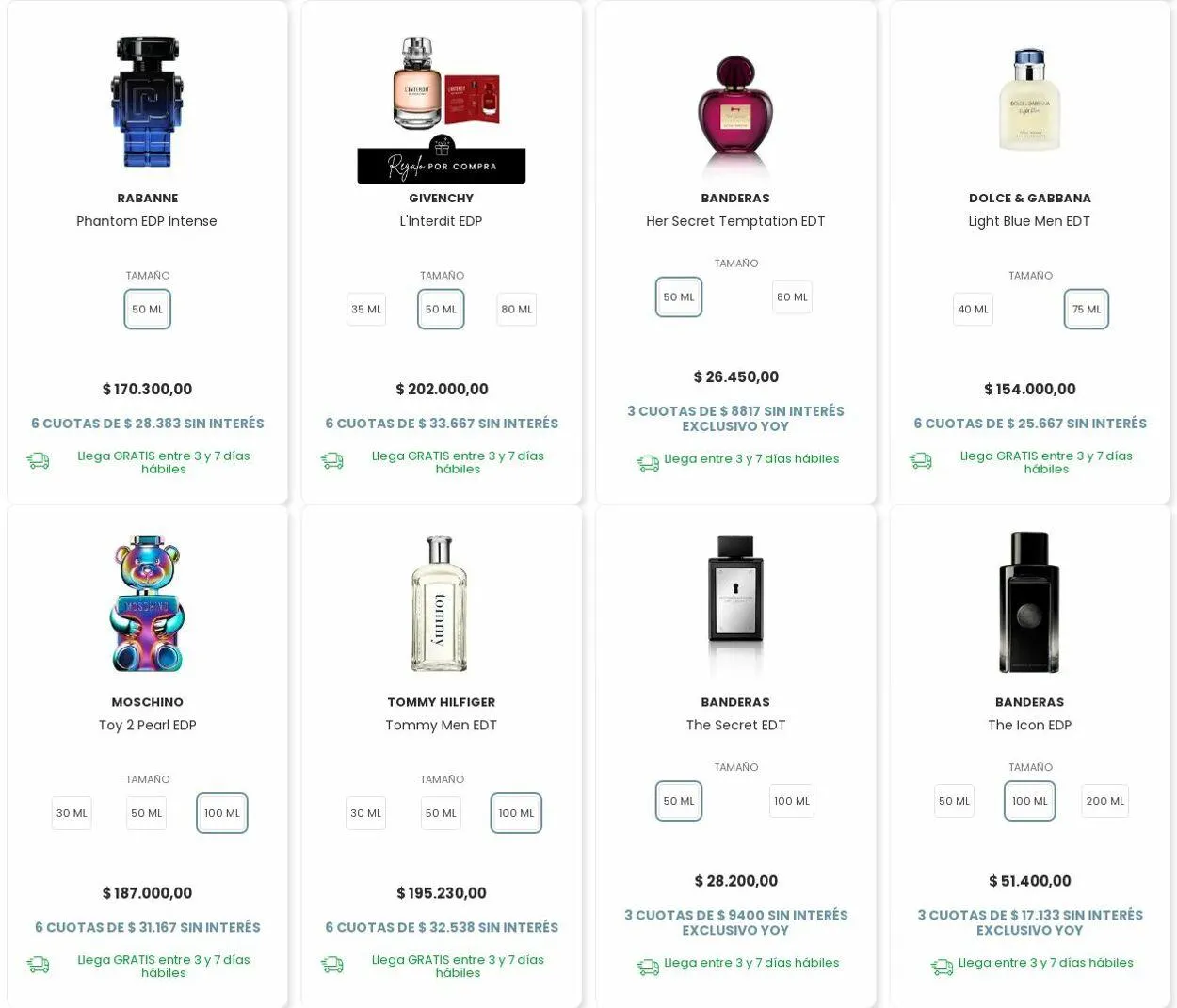Choose 80 ML size for Her Secret Temptation
Image resolution: width=1177 pixels, height=1008 pixels.
pos(792,297)
